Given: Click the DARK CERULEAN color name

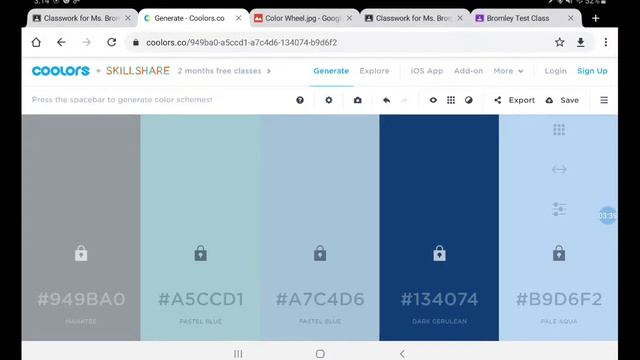Looking at the screenshot, I should pyautogui.click(x=439, y=321).
